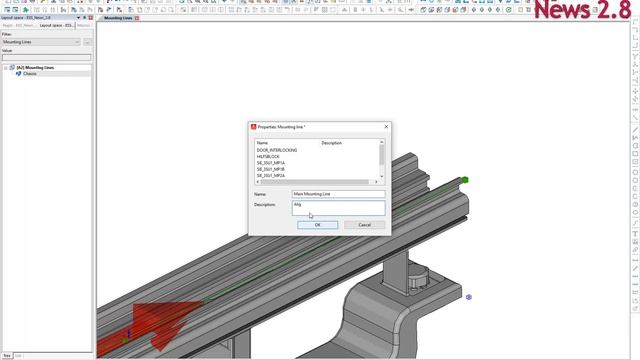Select the Chassis tree item
Viewport: 640px width, 360px height.
30,74
